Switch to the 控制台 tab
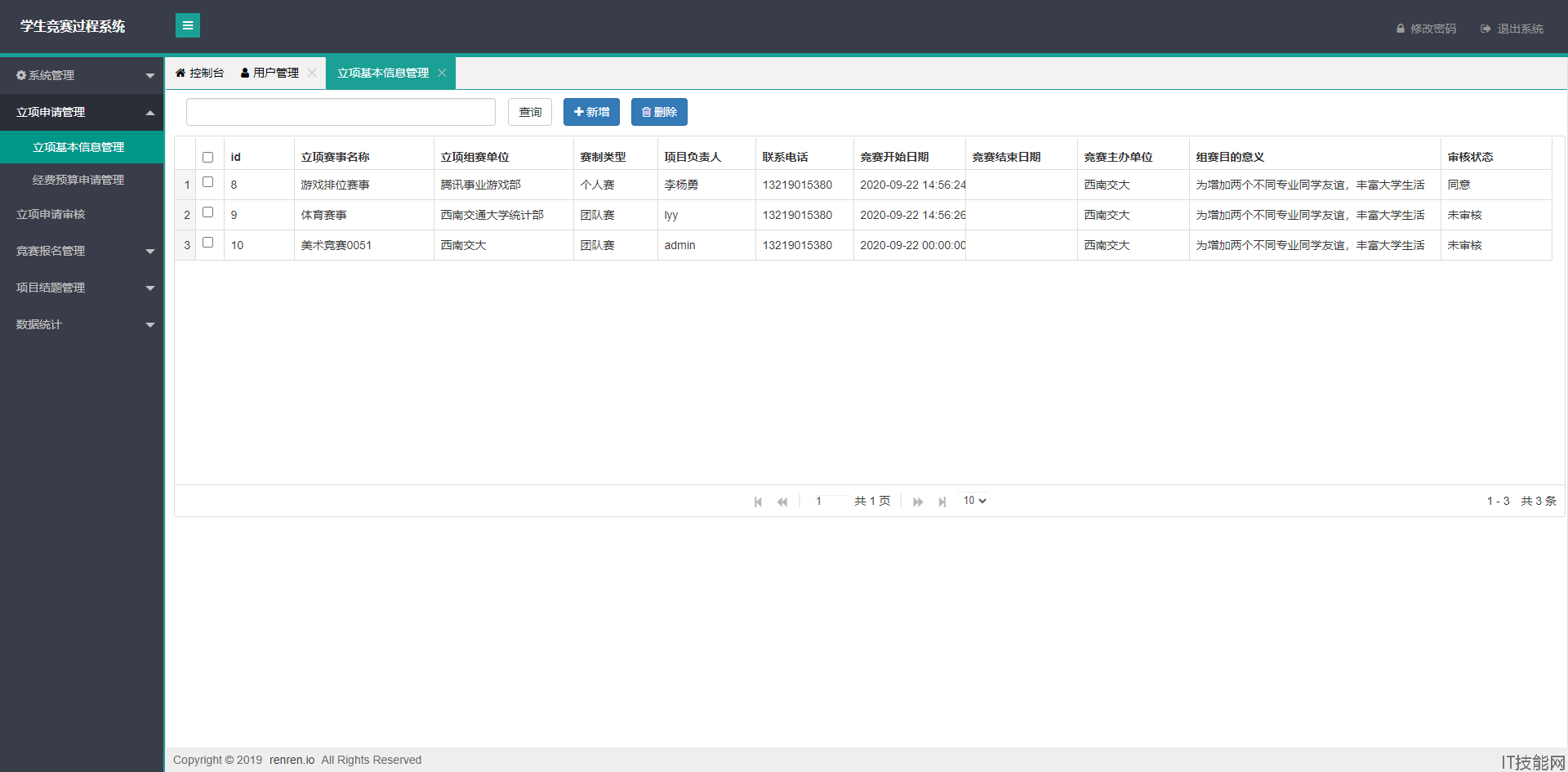Screen dimensions: 1568x772 (199, 73)
